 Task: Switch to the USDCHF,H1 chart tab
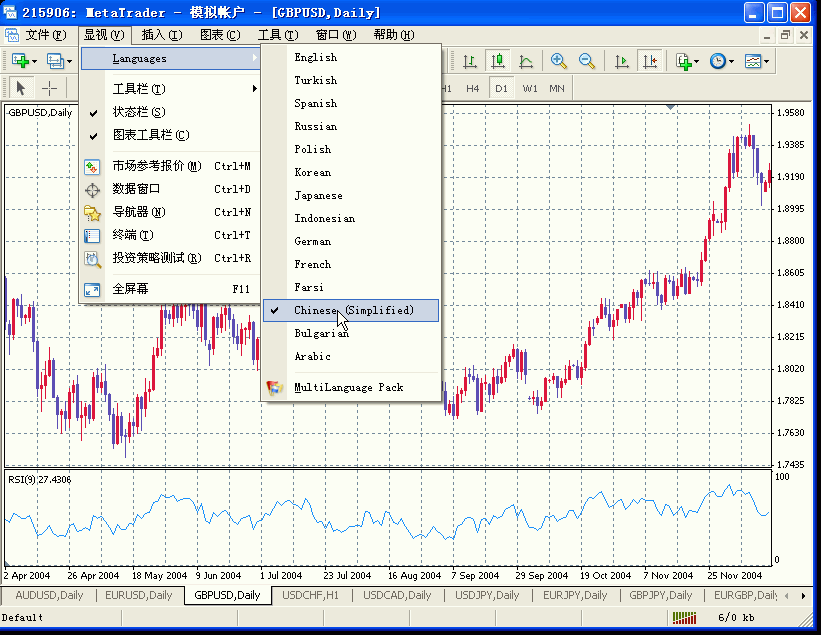pos(310,595)
